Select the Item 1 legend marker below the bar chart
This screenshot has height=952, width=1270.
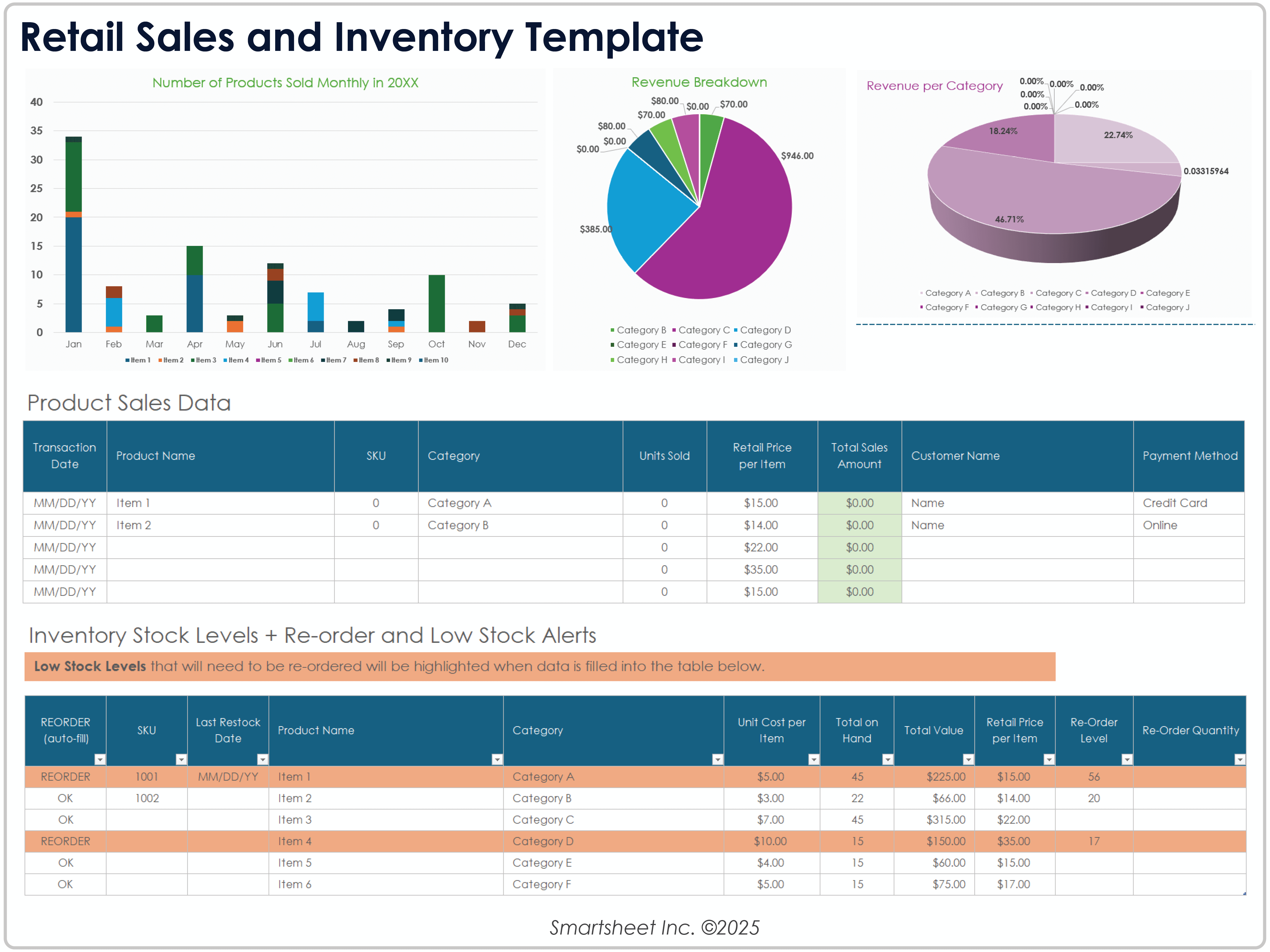point(128,360)
